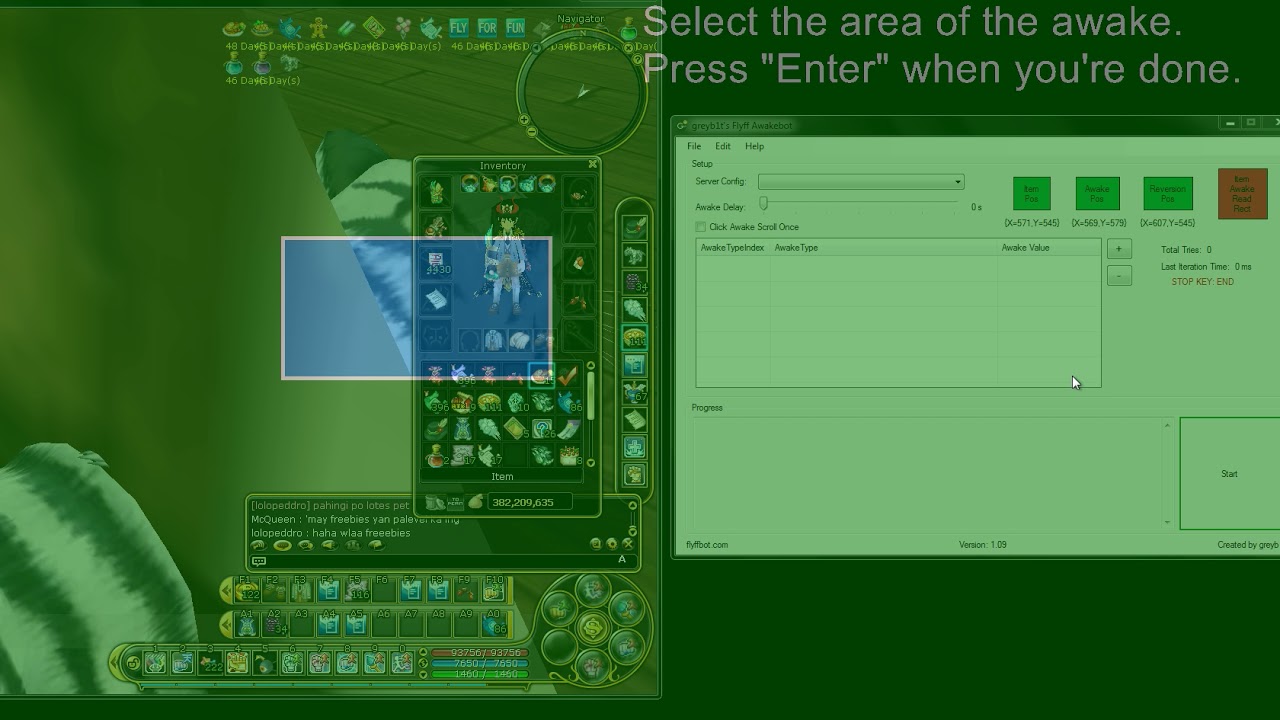Click the question-mark card item count 26
Viewport: 1280px width, 720px height.
(541, 430)
